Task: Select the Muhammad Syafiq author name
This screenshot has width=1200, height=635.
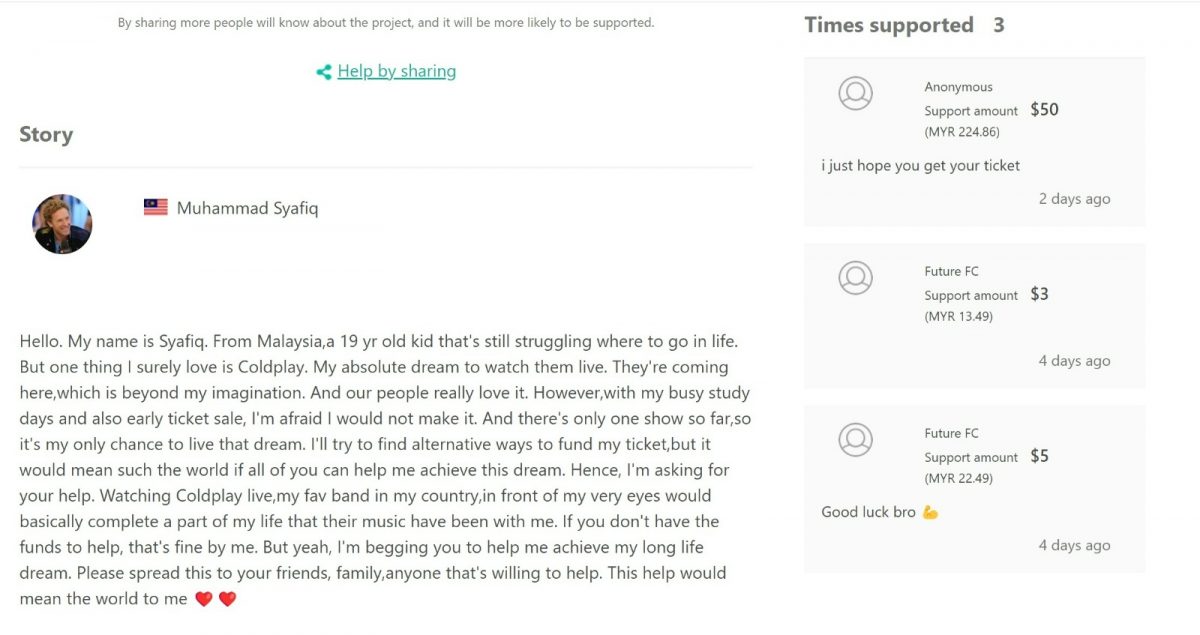Action: coord(247,208)
